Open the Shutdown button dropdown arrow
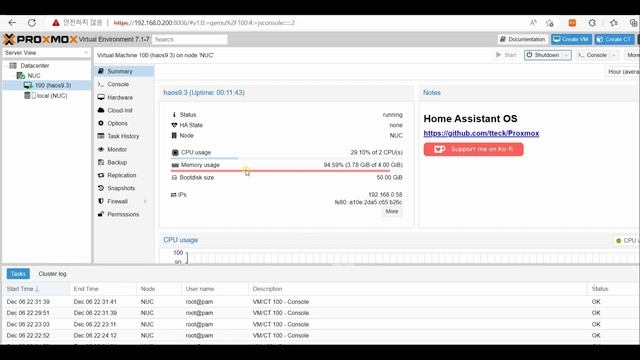The width and height of the screenshot is (640, 360). [566, 55]
